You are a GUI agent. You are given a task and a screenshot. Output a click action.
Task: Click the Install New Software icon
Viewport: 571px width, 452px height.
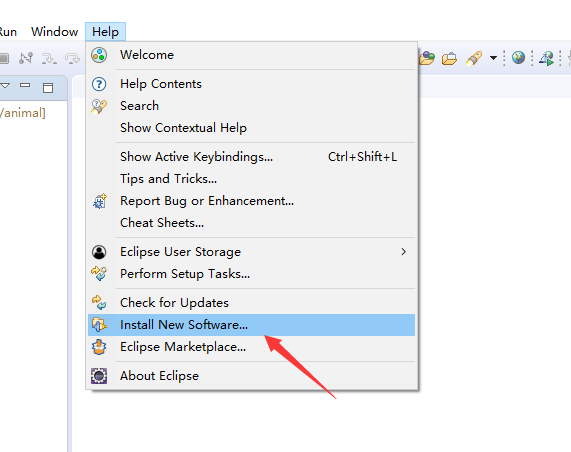pyautogui.click(x=99, y=325)
